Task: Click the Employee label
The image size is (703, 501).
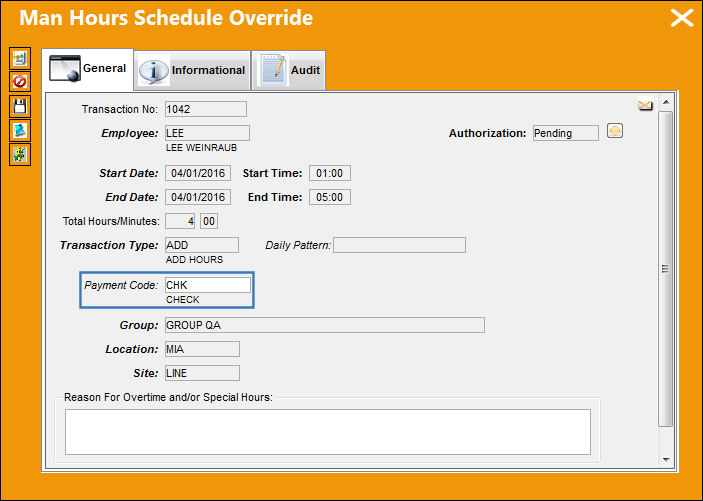Action: click(130, 133)
